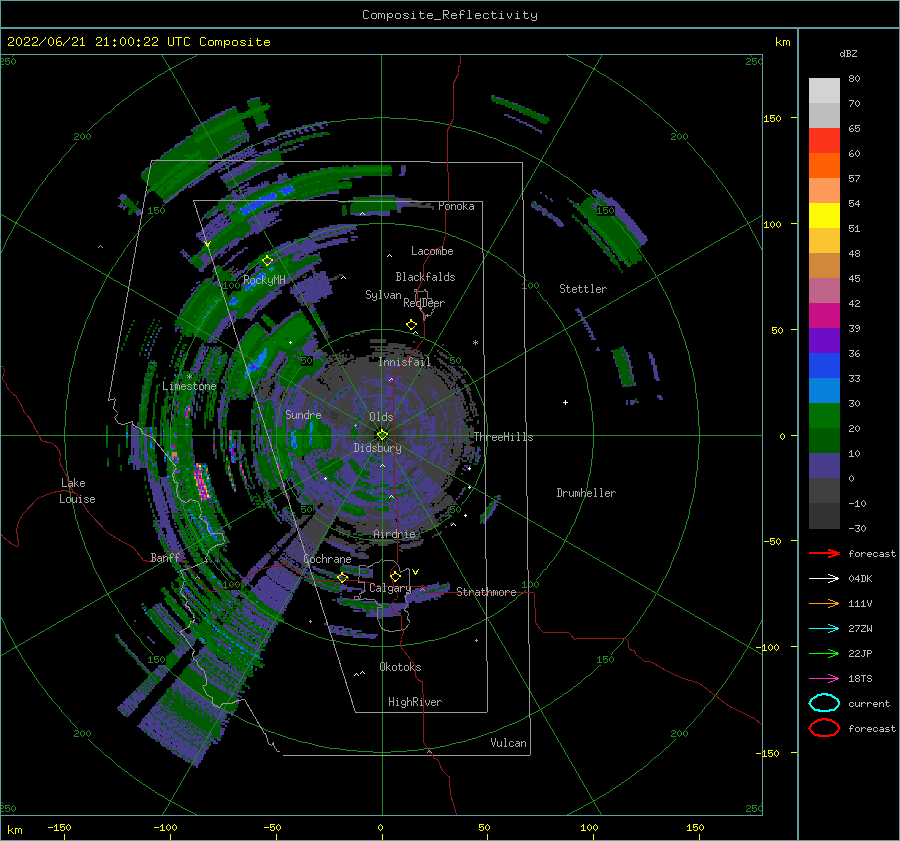
Task: Click the magenta 18TS arrow legend icon
Action: (824, 679)
